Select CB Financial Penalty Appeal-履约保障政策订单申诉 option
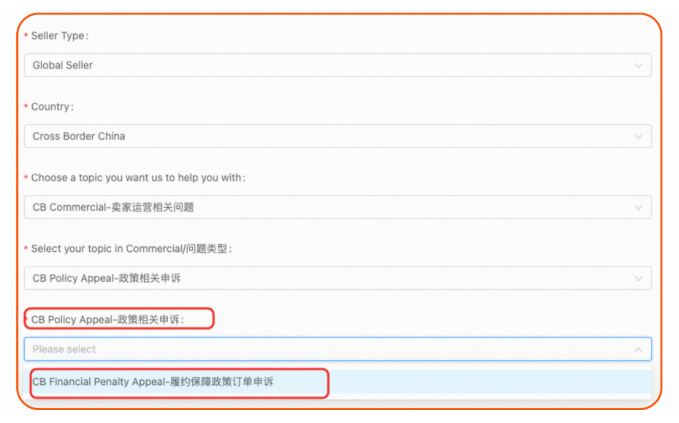The image size is (679, 423). pos(153,382)
